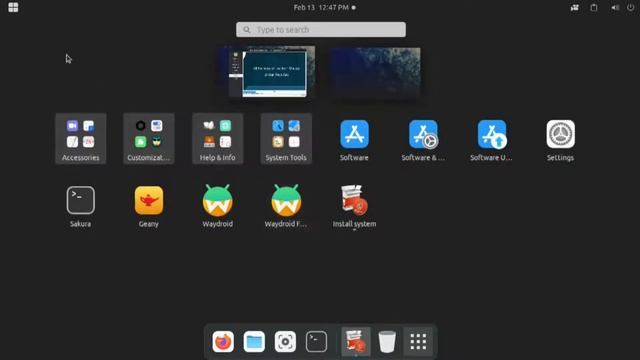This screenshot has height=360, width=640.
Task: Launch Waydroid
Action: click(x=218, y=206)
